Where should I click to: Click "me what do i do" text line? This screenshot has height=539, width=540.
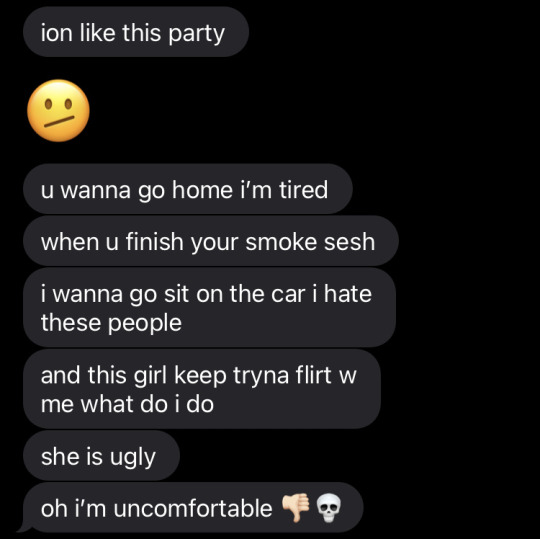tap(127, 404)
